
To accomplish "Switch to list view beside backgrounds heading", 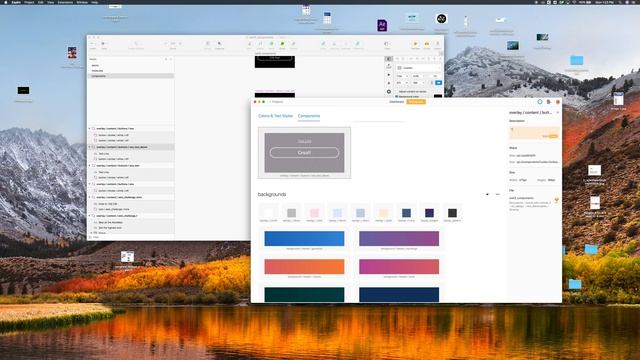I will pos(497,194).
